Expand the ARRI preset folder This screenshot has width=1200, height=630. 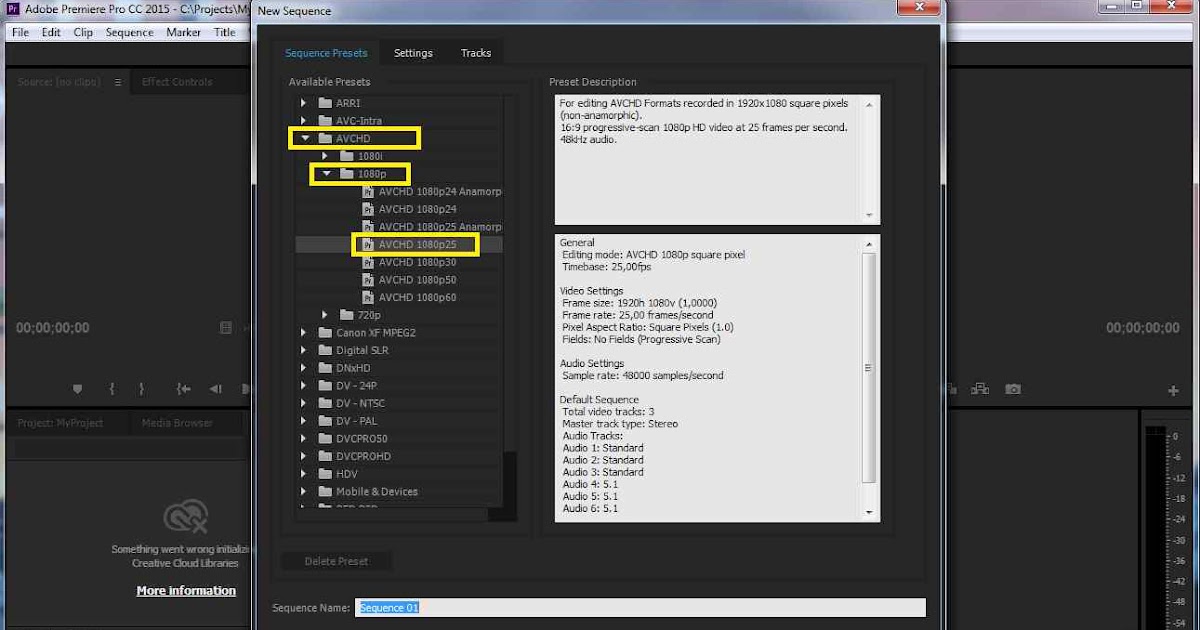(x=304, y=103)
